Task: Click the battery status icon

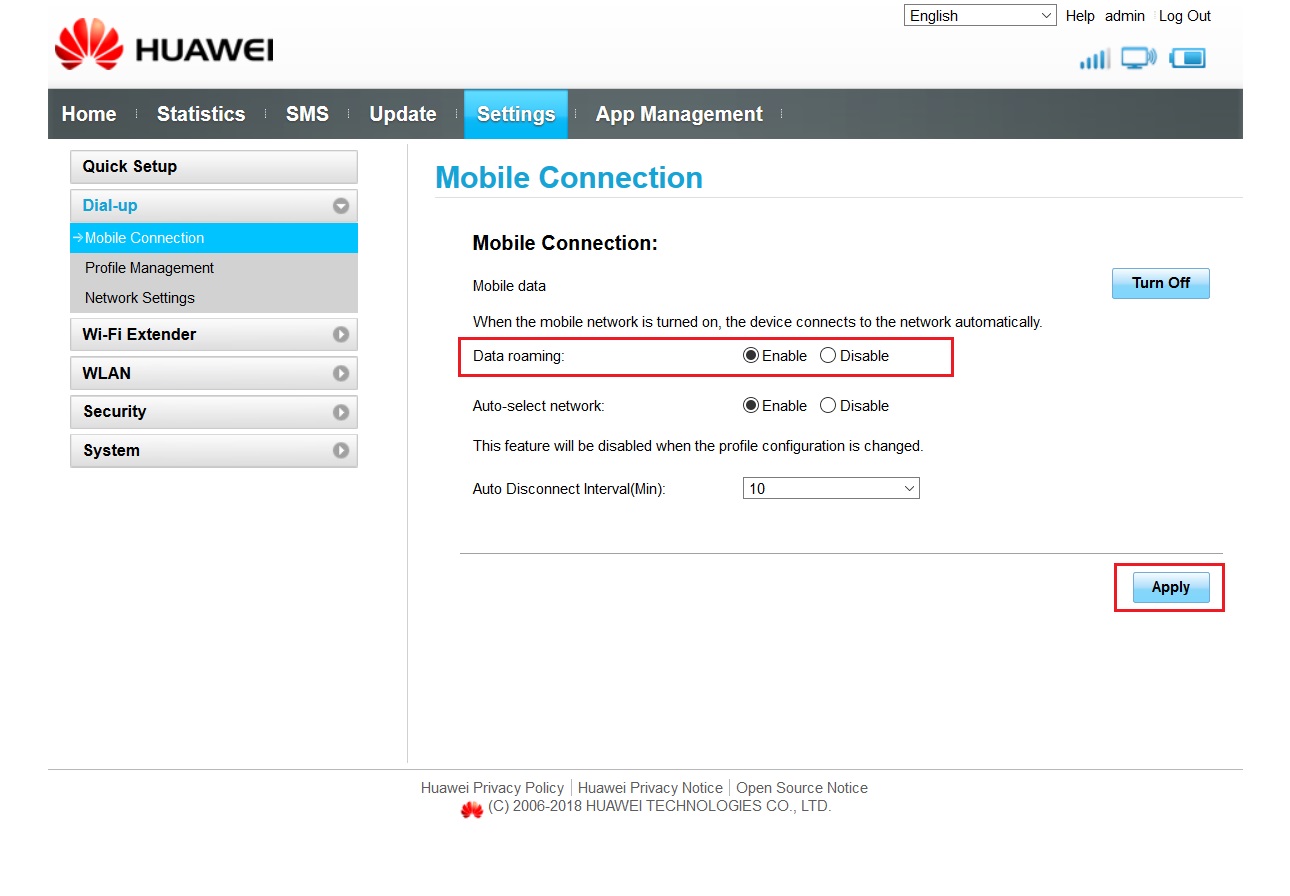Action: [1187, 58]
